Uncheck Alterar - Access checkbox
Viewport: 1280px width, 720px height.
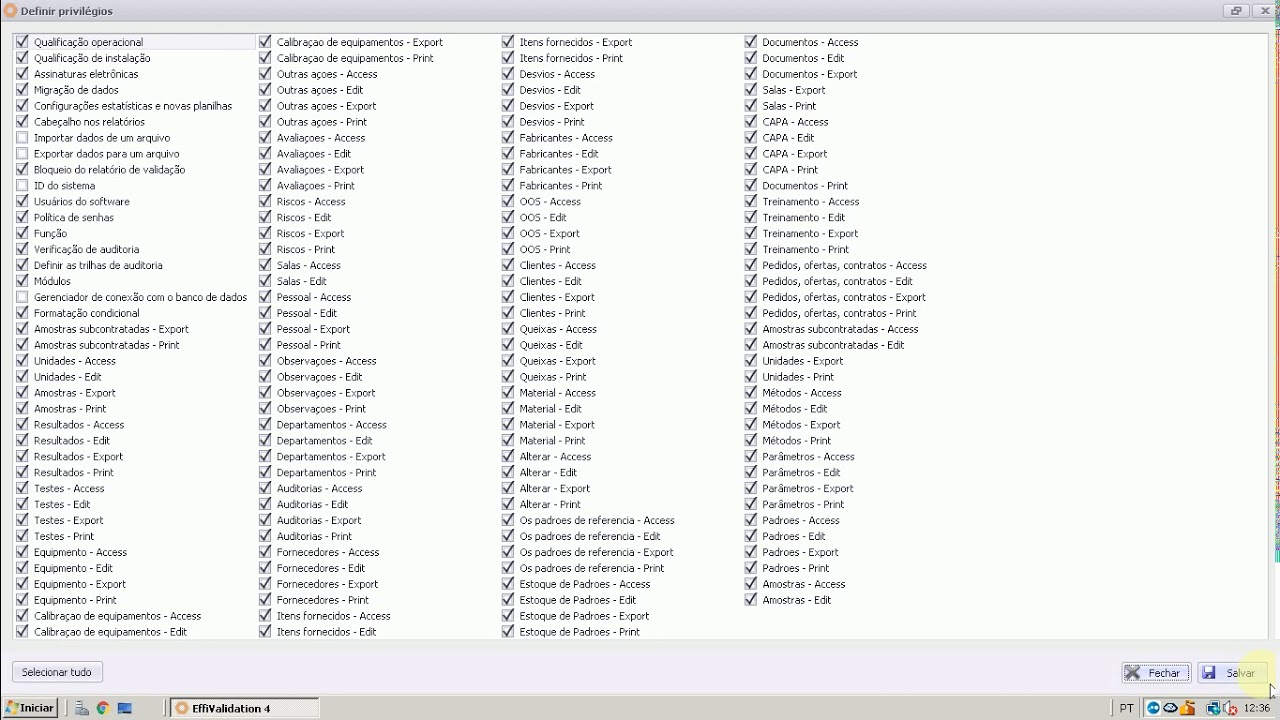click(x=508, y=456)
